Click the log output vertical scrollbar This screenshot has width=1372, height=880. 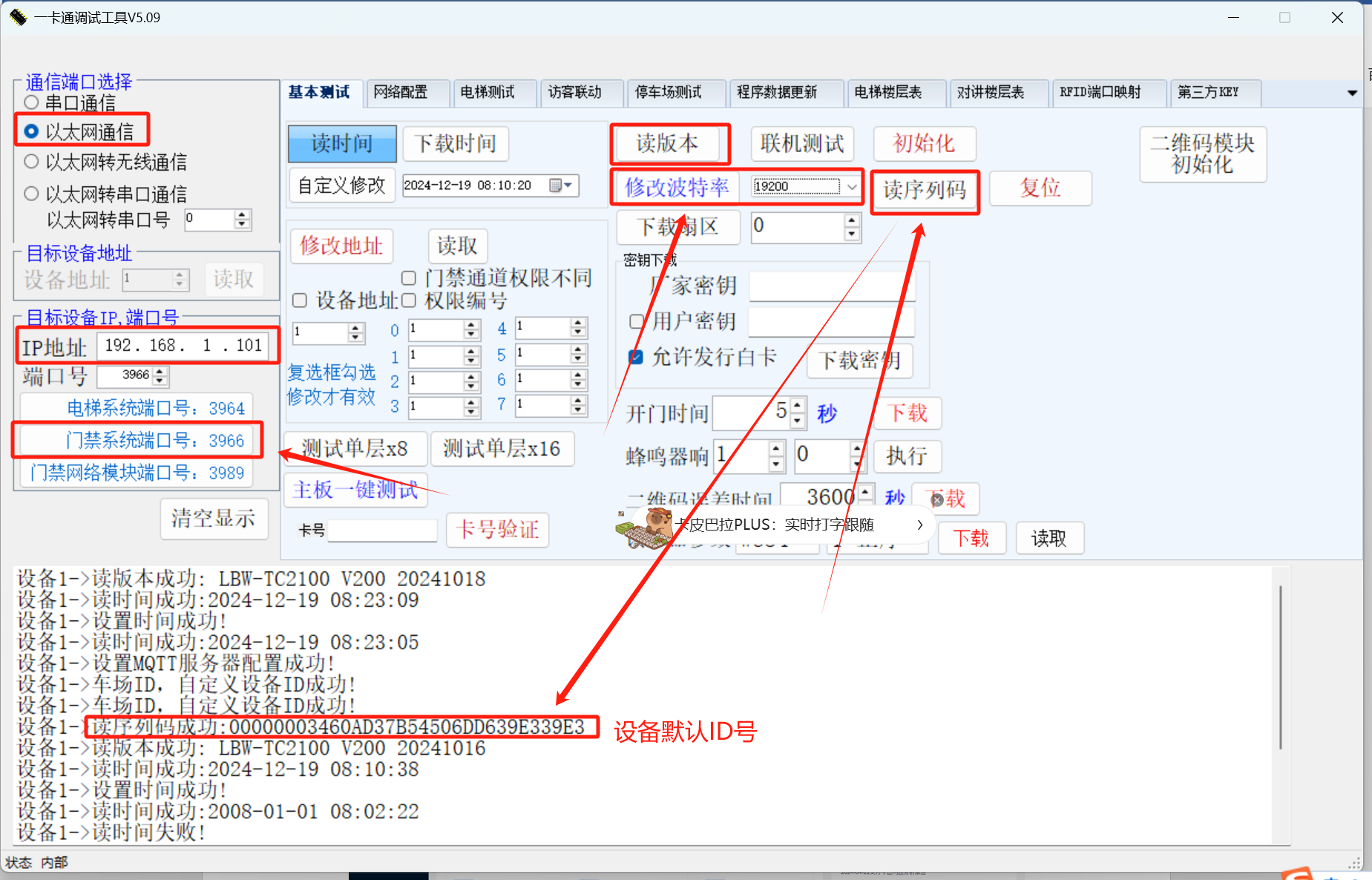1280,668
